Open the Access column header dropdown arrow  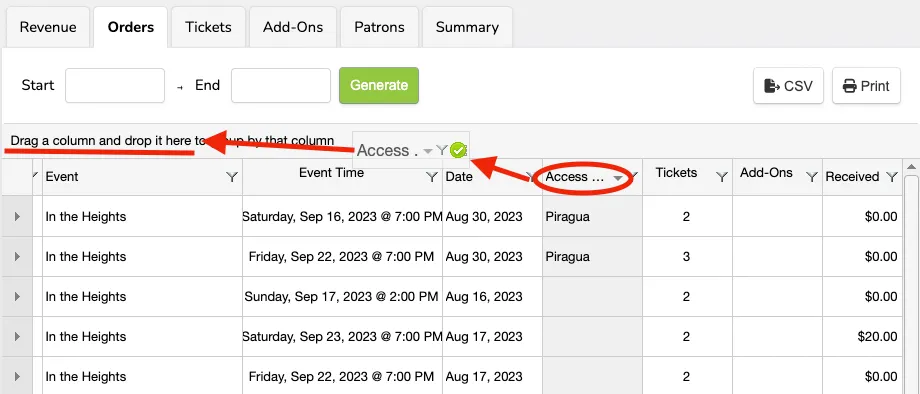coord(618,178)
